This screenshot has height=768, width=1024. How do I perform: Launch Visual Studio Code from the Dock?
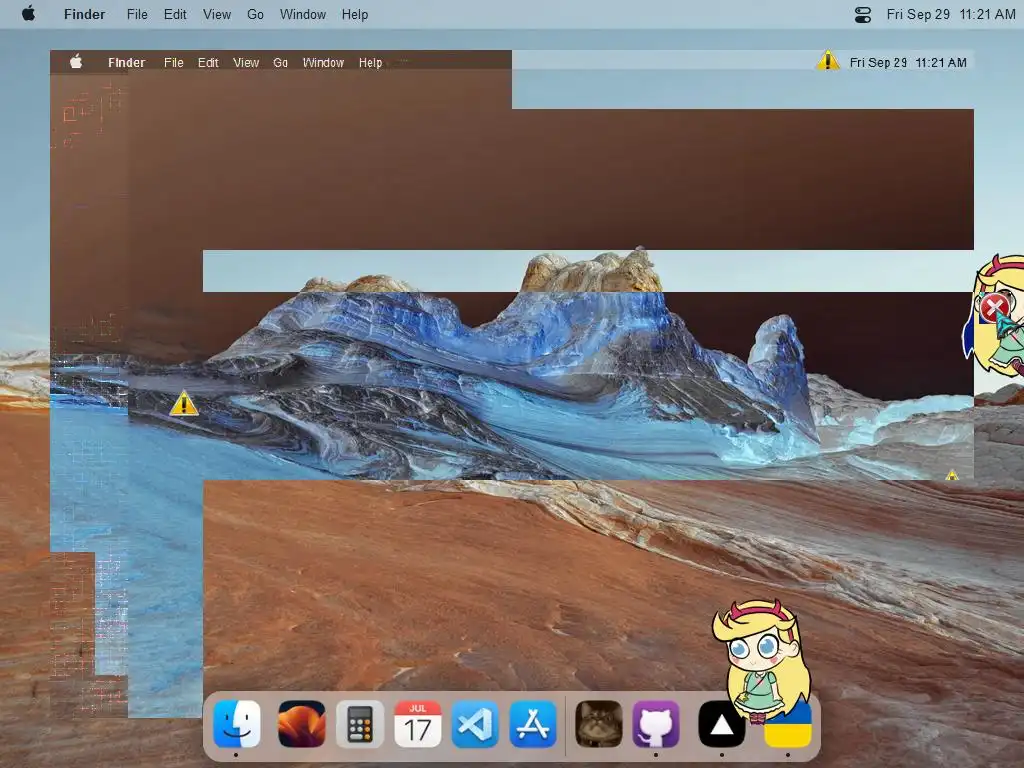tap(475, 724)
